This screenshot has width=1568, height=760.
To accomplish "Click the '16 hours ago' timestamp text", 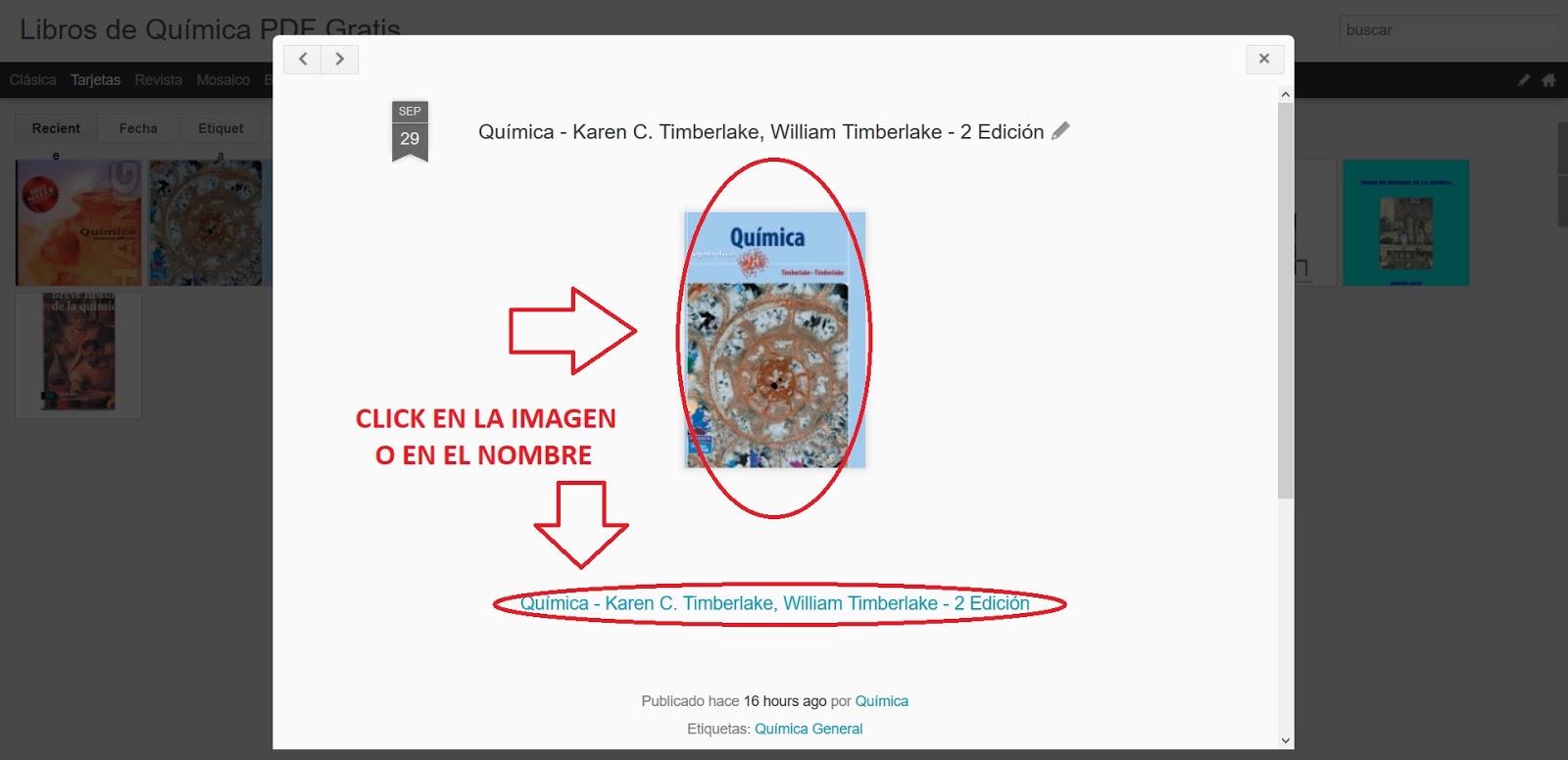I will [785, 701].
